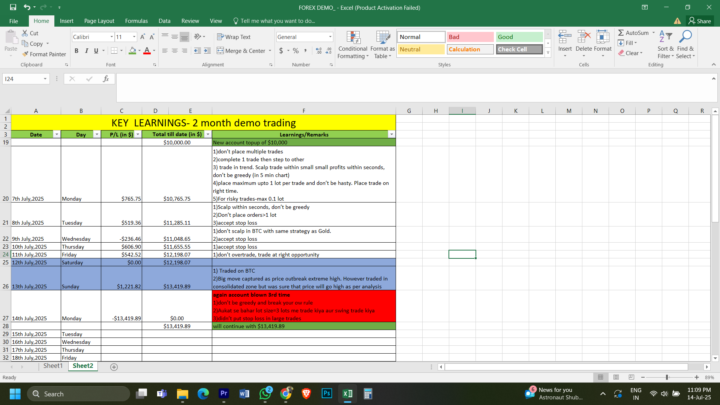Viewport: 720px width, 405px height.
Task: Undo the last action
Action: coord(27,7)
